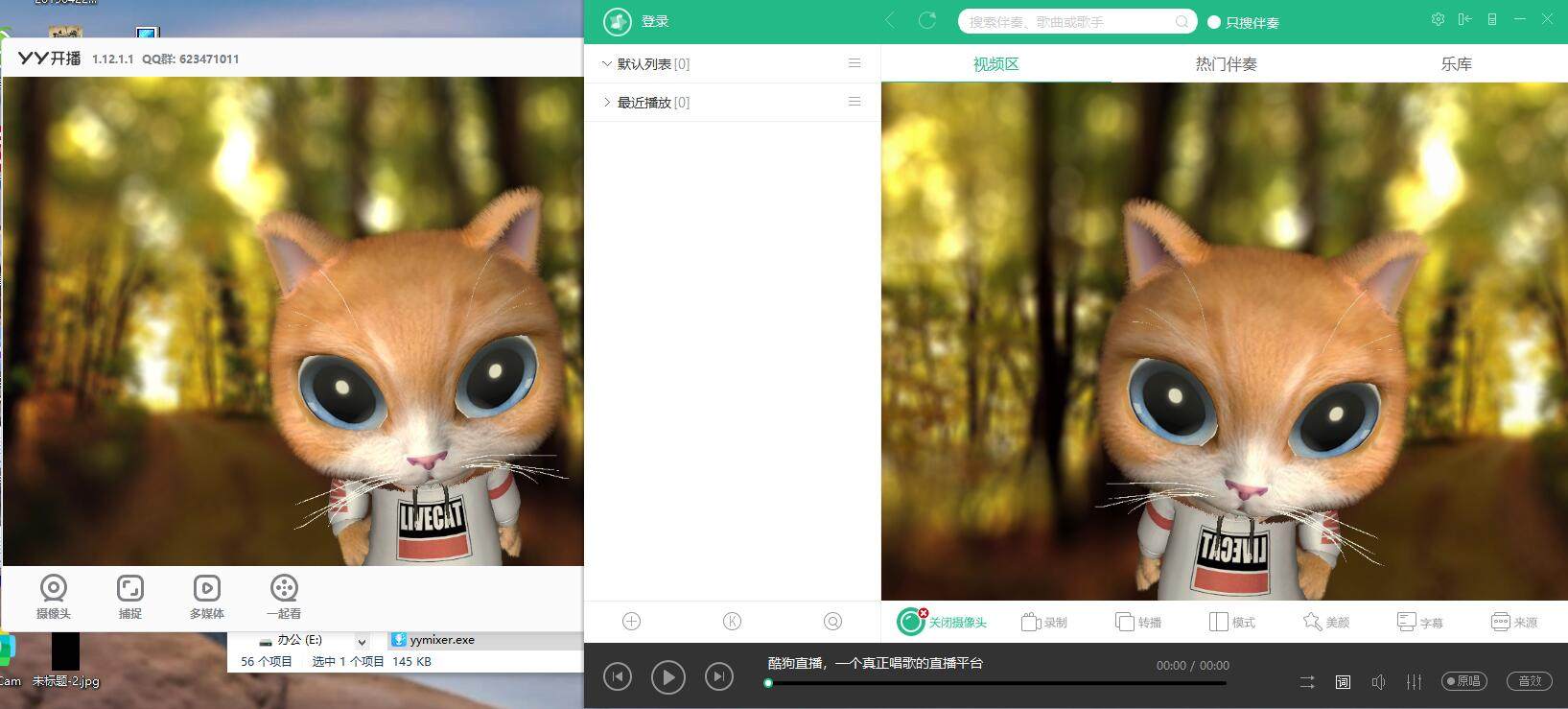Open the 多媒体 multimedia source in YY开播
Screen dimensions: 1568x709
[207, 596]
